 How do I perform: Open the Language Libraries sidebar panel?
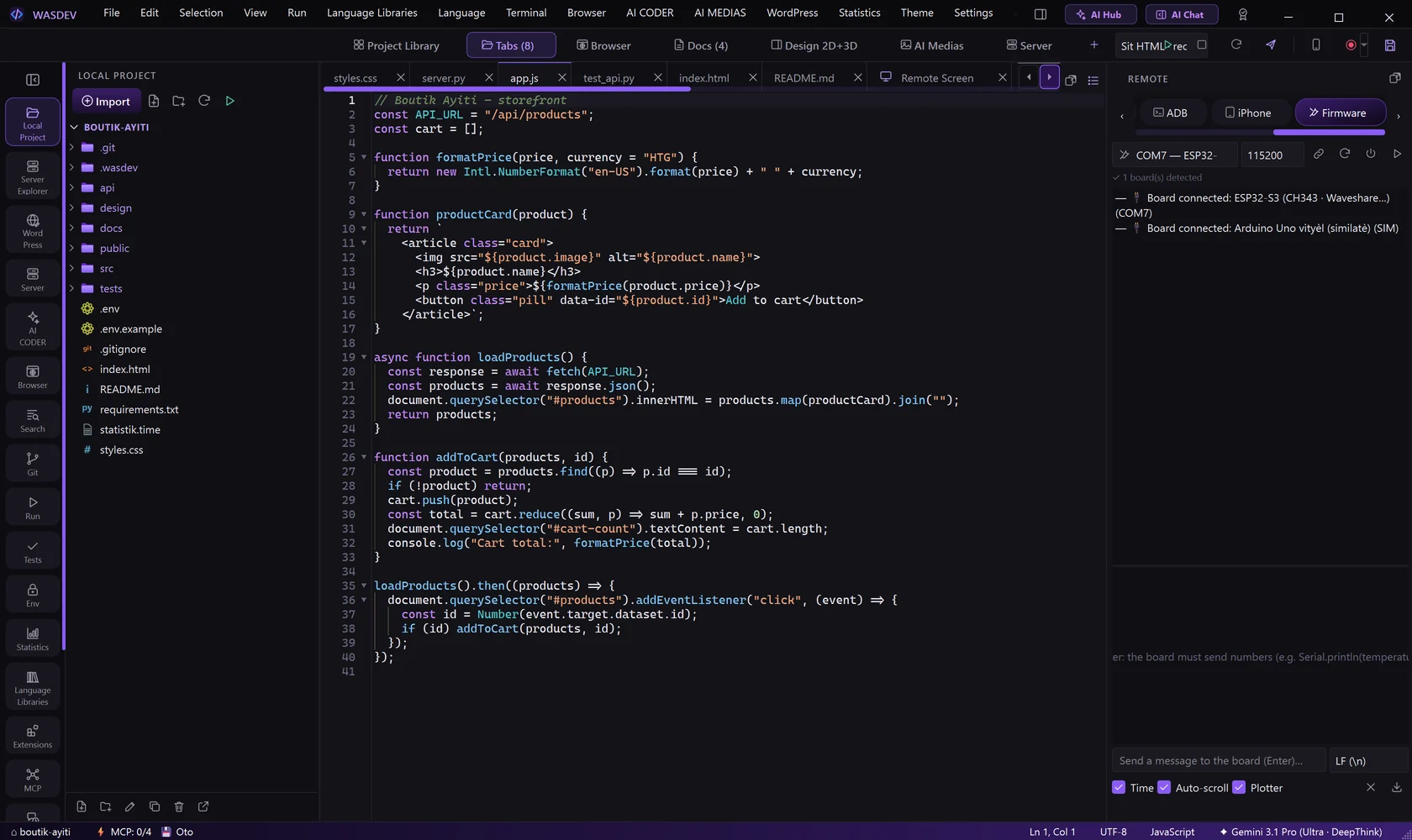coord(33,688)
